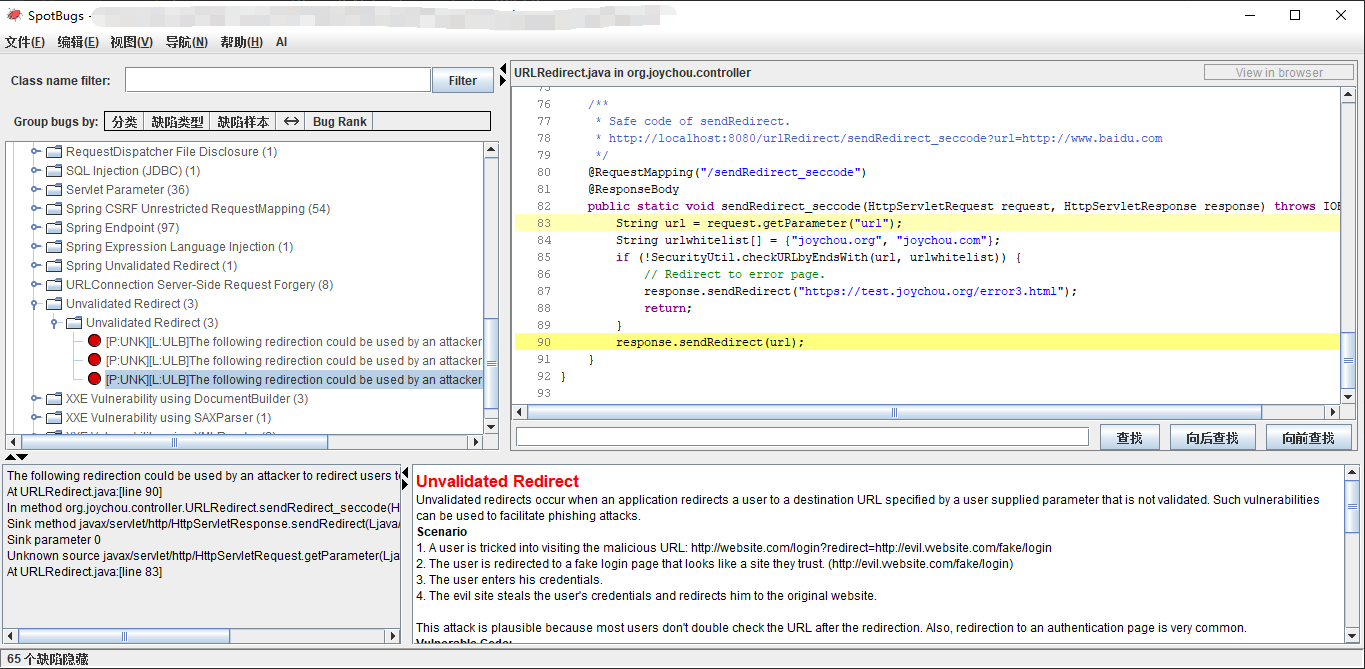Expand the Servlet Parameter (36) node

pyautogui.click(x=35, y=190)
